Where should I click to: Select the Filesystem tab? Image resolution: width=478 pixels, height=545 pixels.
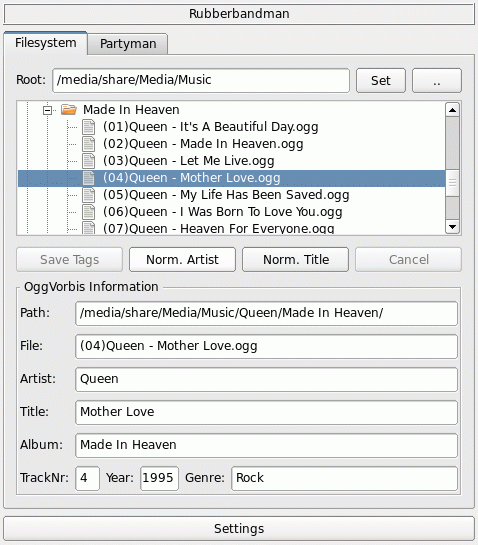click(46, 43)
